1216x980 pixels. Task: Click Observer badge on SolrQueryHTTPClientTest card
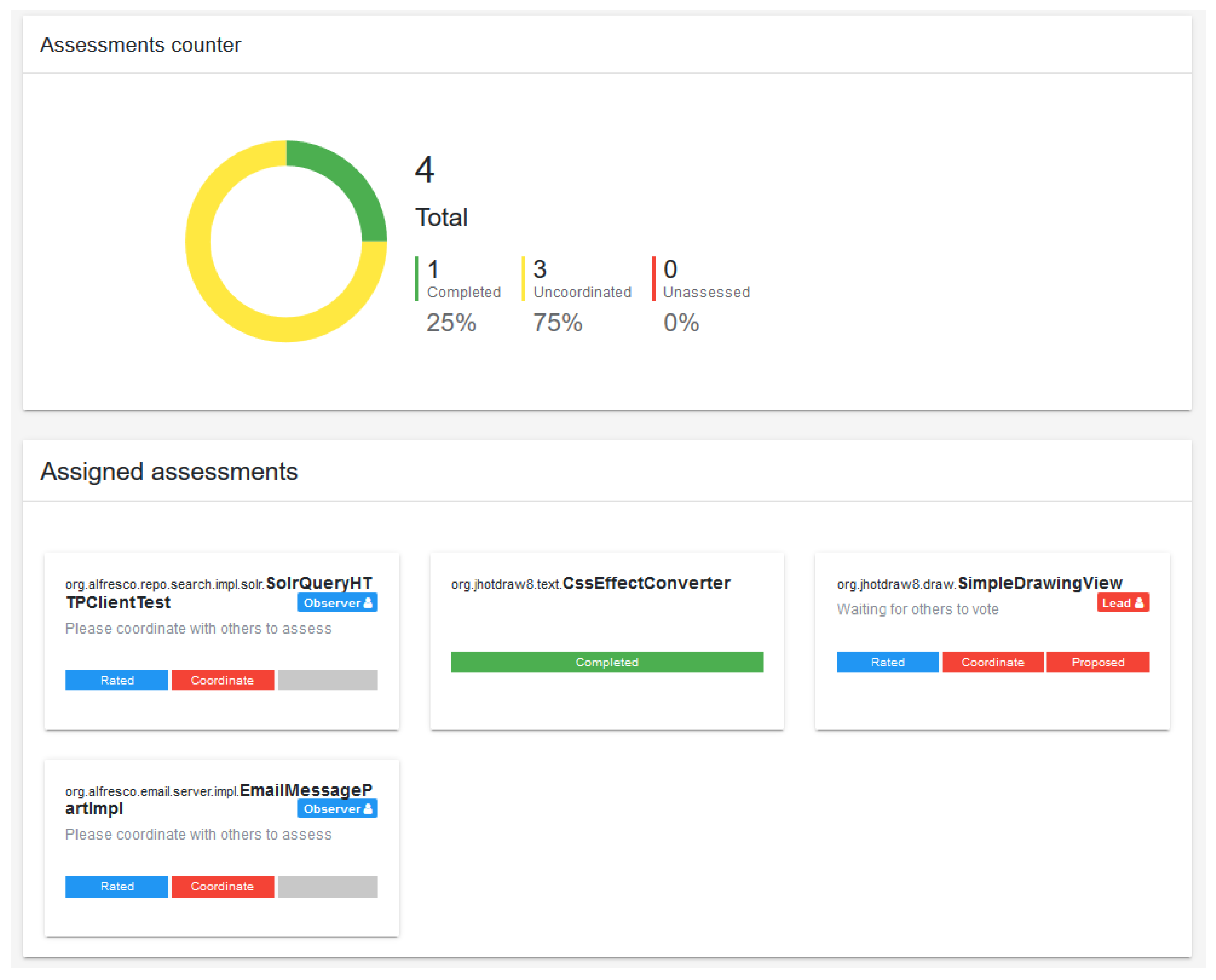pyautogui.click(x=337, y=602)
